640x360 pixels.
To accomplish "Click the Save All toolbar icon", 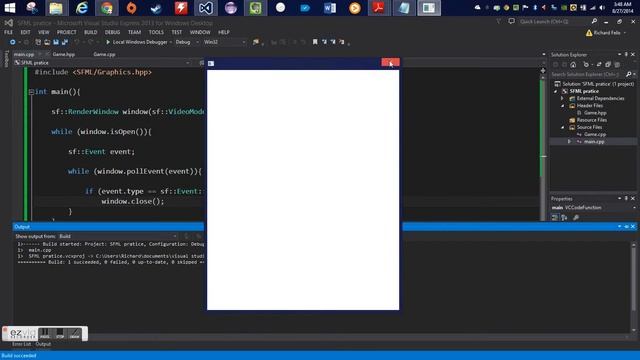I will click(65, 42).
